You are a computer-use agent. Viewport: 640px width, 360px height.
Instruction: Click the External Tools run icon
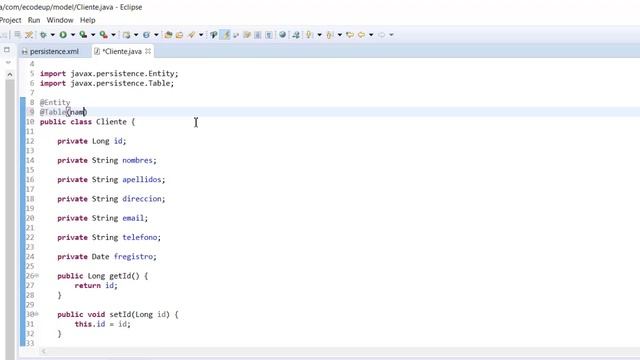[x=104, y=35]
